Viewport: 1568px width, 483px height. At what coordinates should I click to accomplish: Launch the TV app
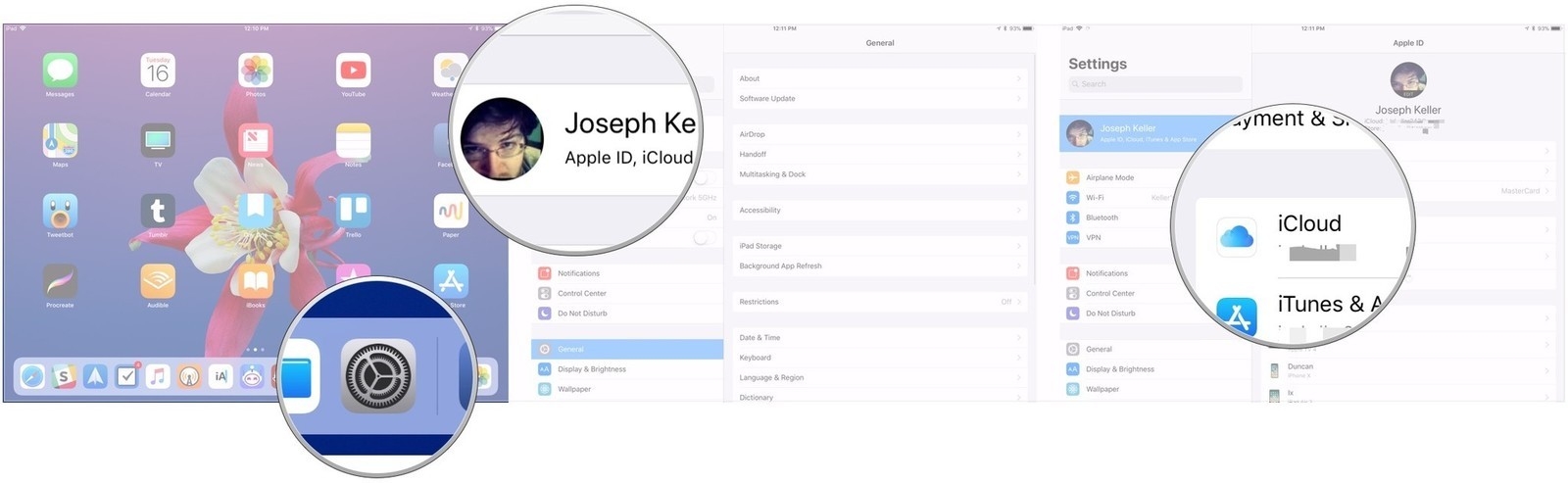point(158,141)
